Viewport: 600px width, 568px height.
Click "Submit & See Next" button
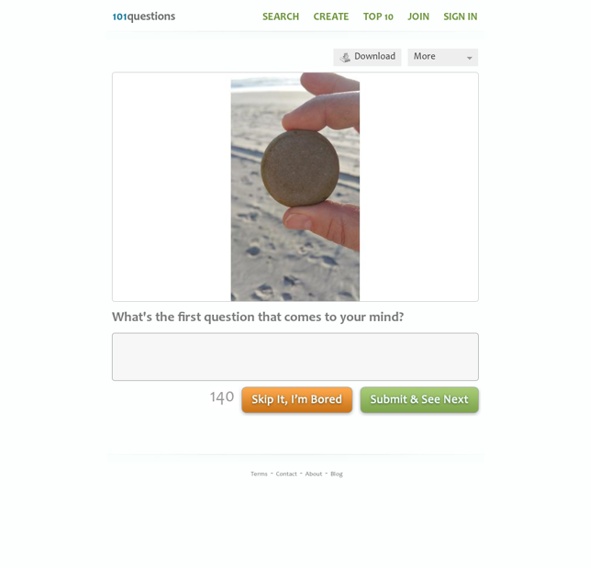(x=419, y=400)
